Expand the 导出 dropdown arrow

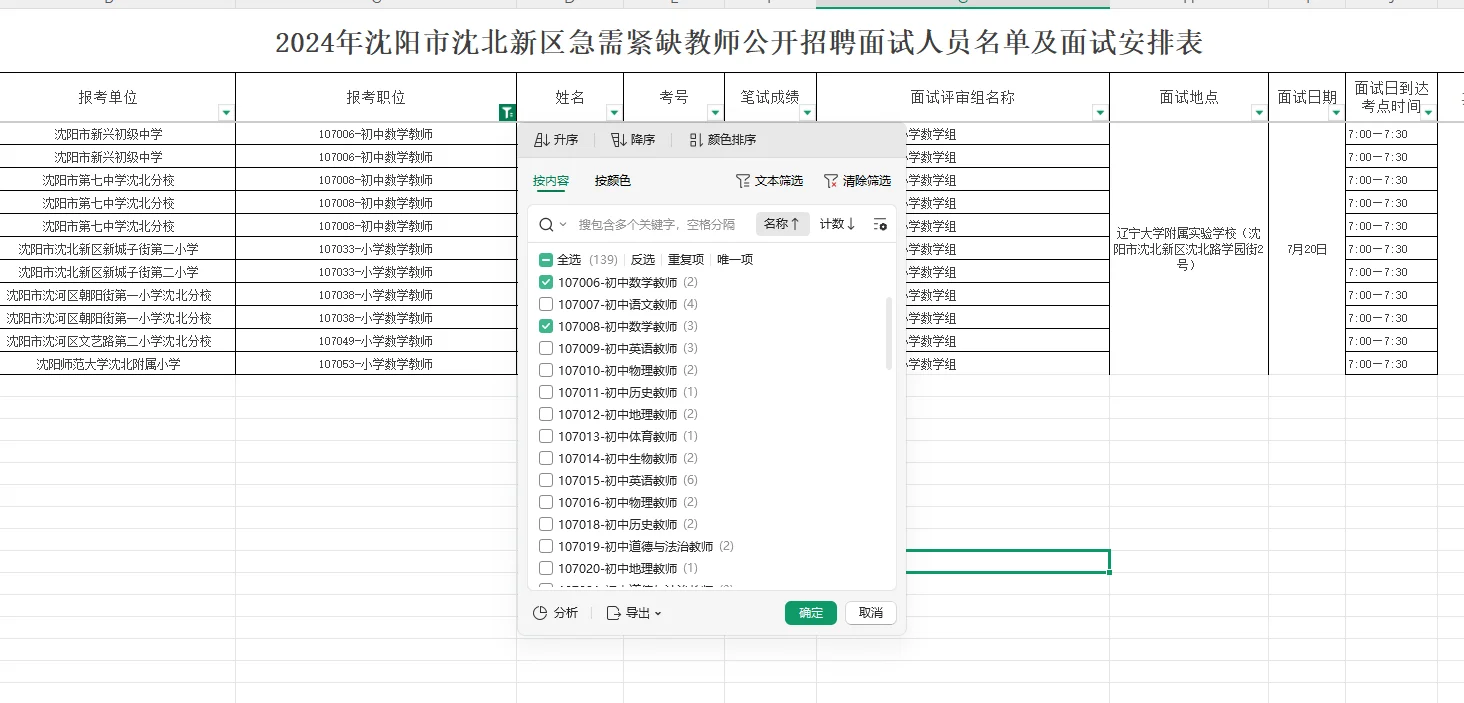658,613
